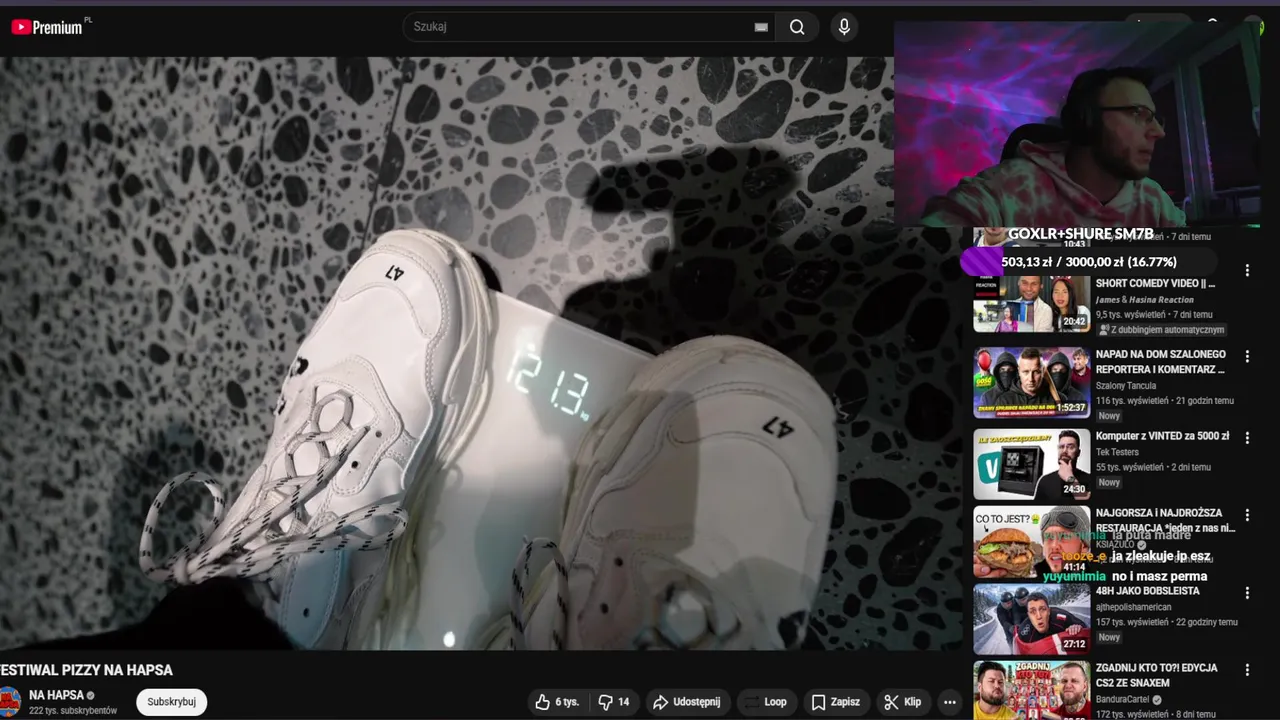The width and height of the screenshot is (1280, 720).
Task: Open SHORT COMEDY VIDEO title link
Action: tap(1155, 284)
